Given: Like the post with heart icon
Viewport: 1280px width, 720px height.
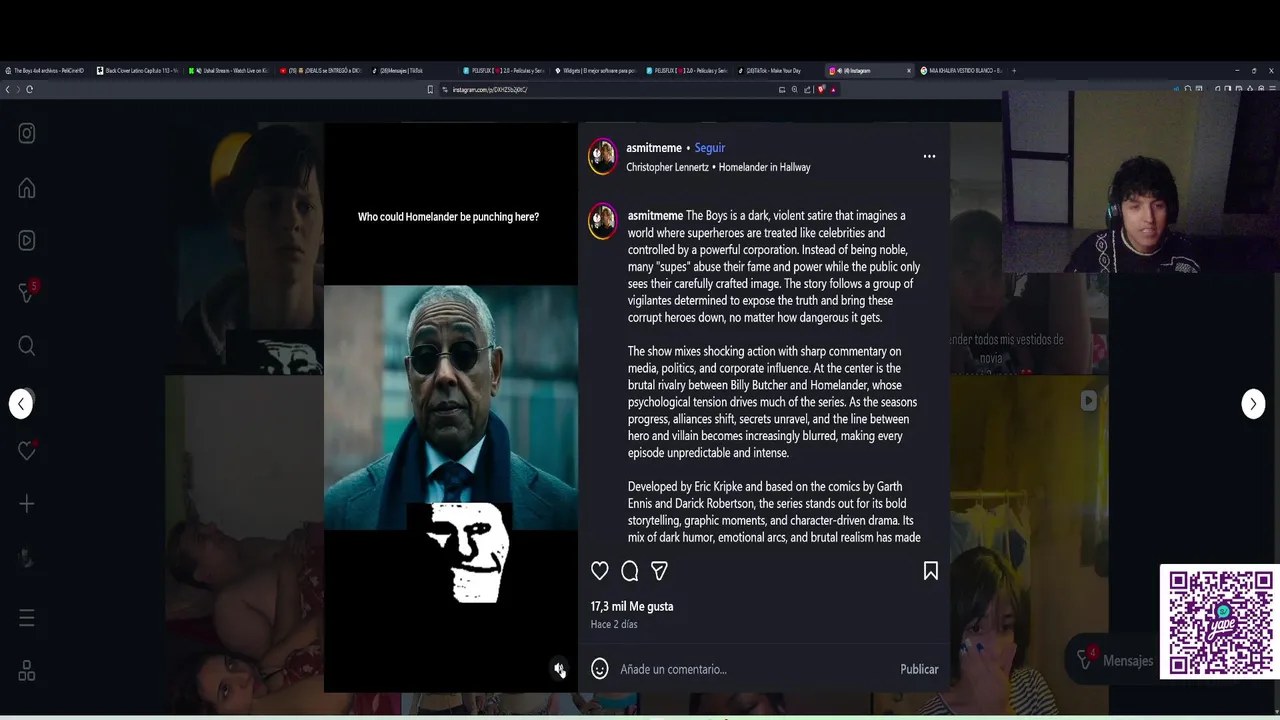Looking at the screenshot, I should pos(600,571).
